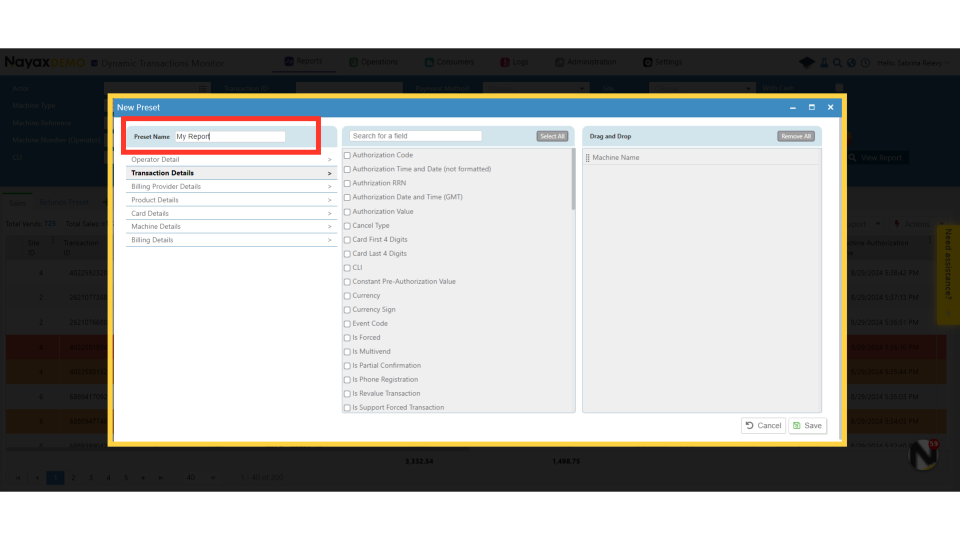Click the graduation cap icon in header

[x=809, y=62]
